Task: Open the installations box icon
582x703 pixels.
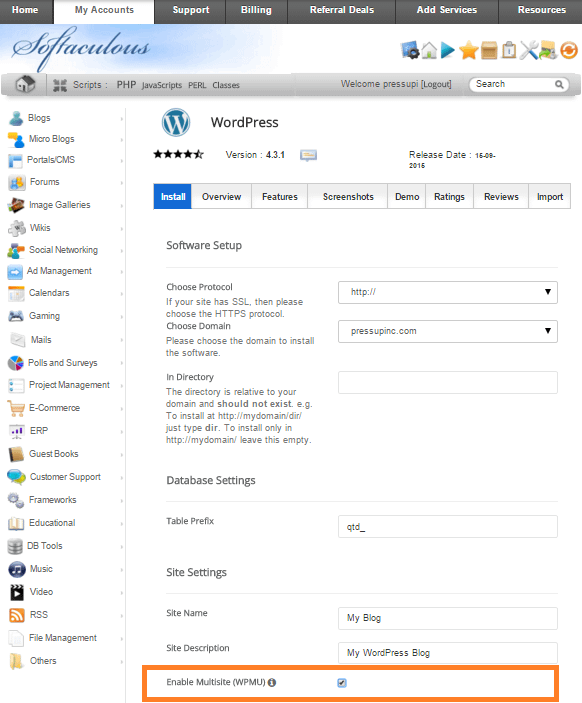Action: pos(489,50)
